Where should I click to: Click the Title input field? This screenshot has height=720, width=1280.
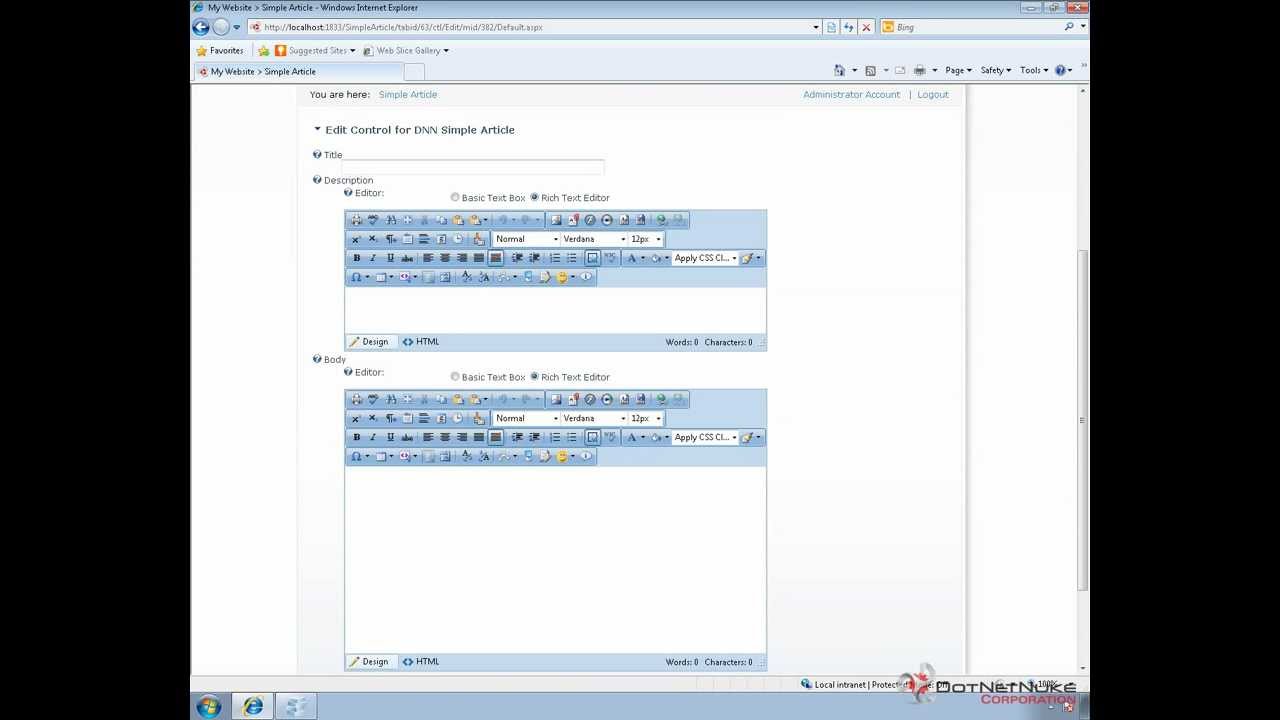(x=474, y=166)
